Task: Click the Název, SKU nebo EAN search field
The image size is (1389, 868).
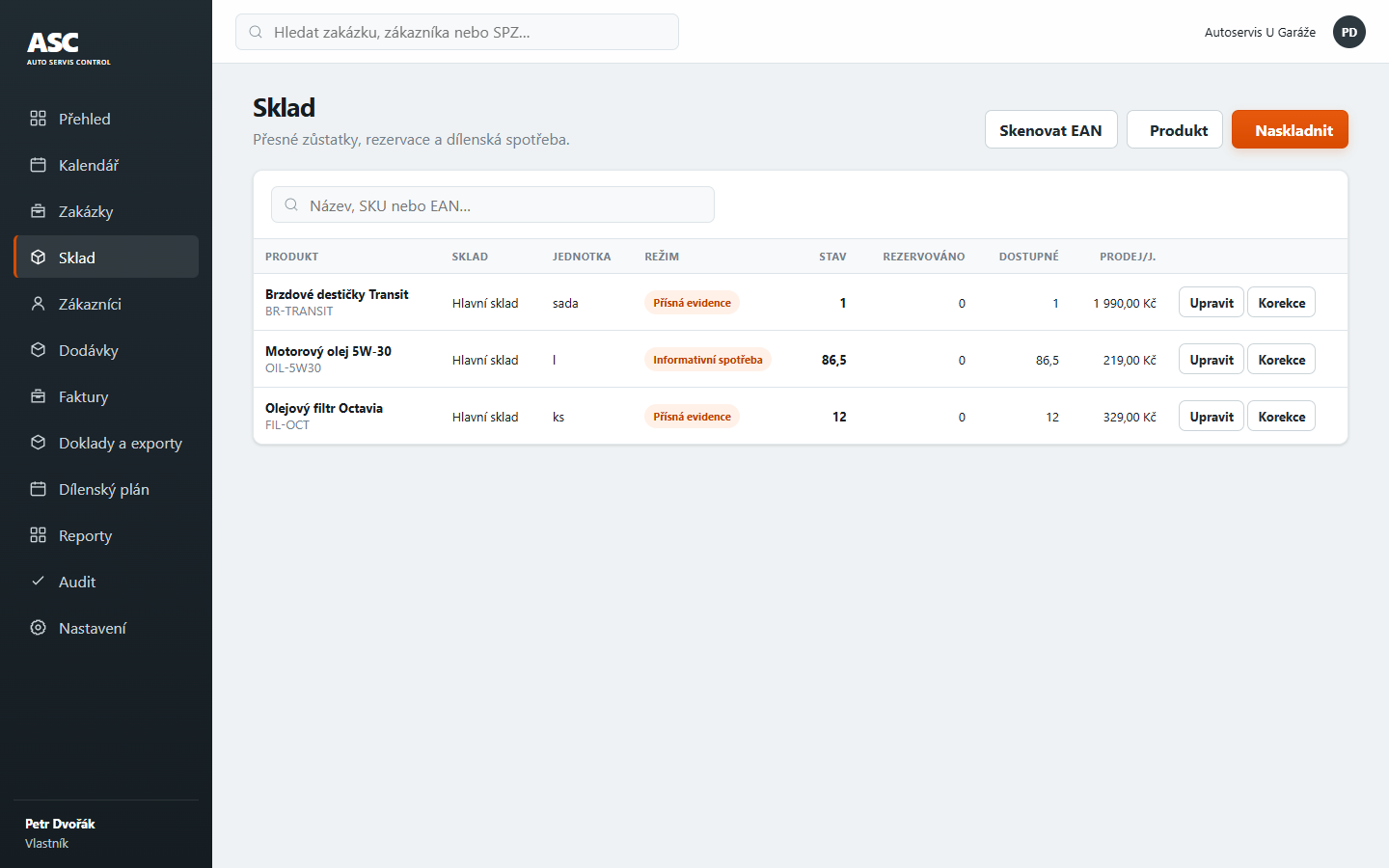Action: pyautogui.click(x=493, y=205)
